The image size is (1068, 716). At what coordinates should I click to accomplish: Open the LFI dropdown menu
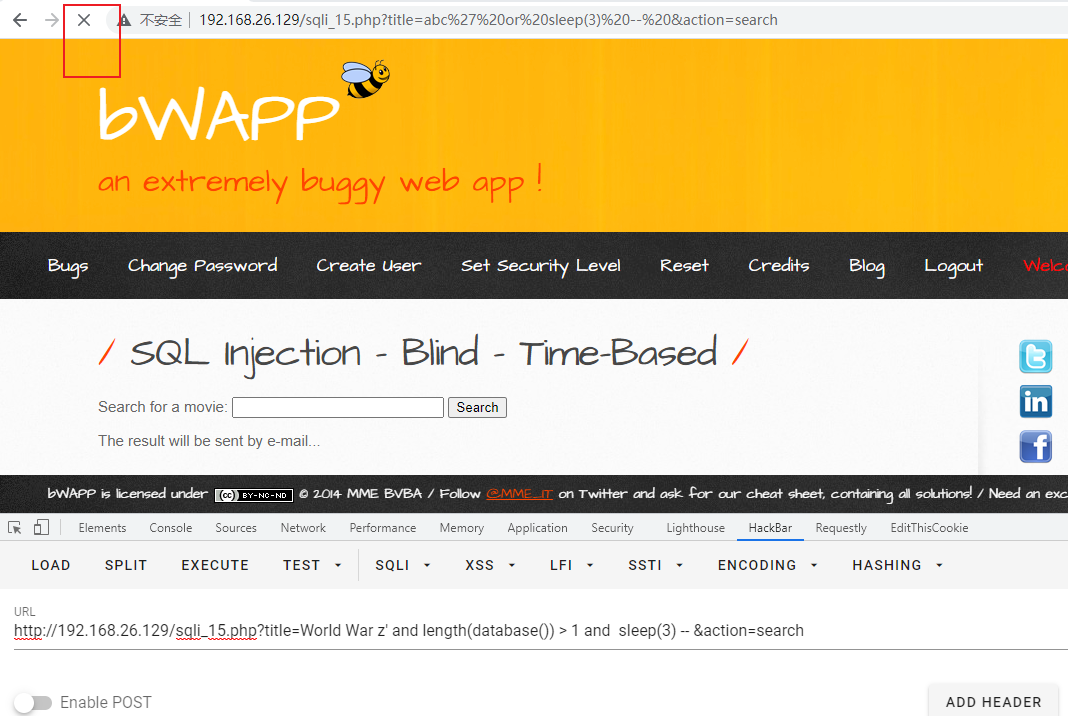pyautogui.click(x=571, y=565)
